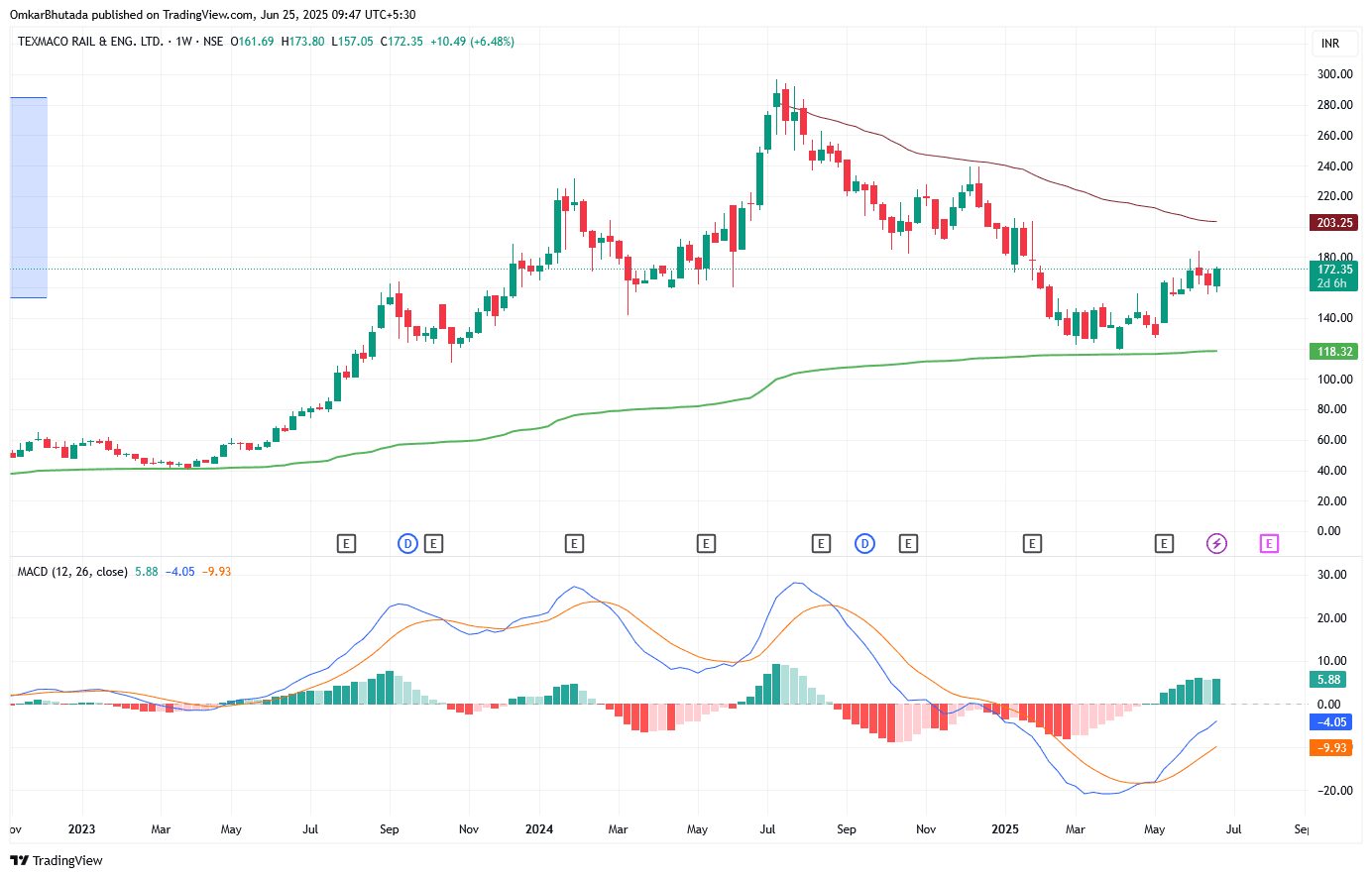Click the publisher credit line at the top
The height and width of the screenshot is (878, 1372).
[213, 15]
